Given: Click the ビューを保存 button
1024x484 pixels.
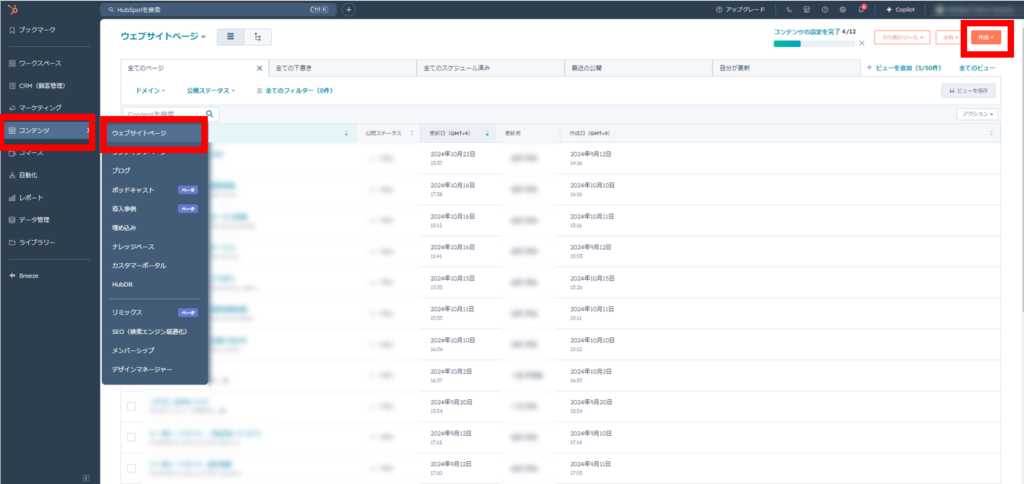Looking at the screenshot, I should point(968,90).
